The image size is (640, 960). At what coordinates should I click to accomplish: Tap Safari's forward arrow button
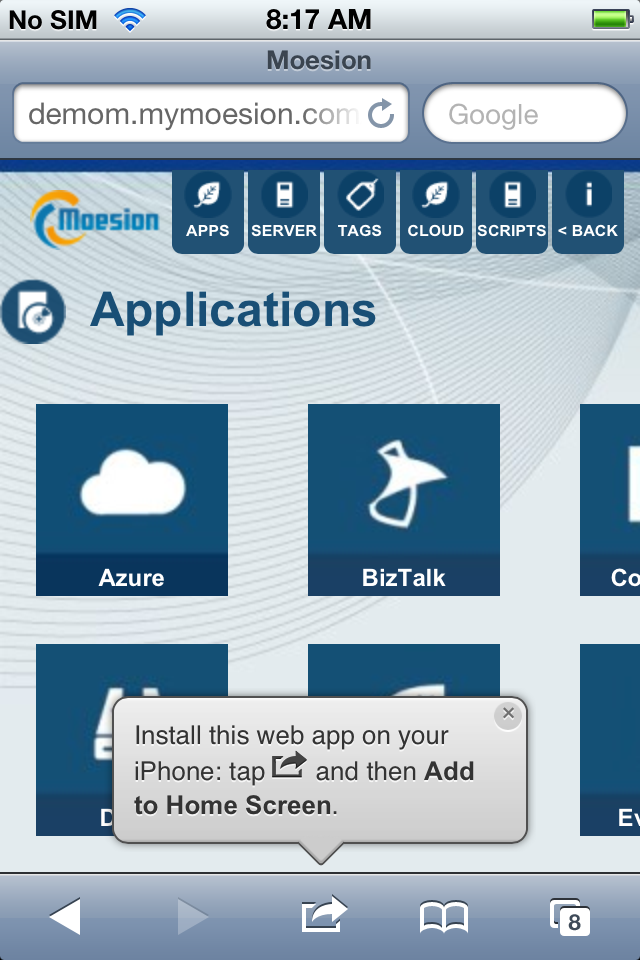(x=193, y=917)
